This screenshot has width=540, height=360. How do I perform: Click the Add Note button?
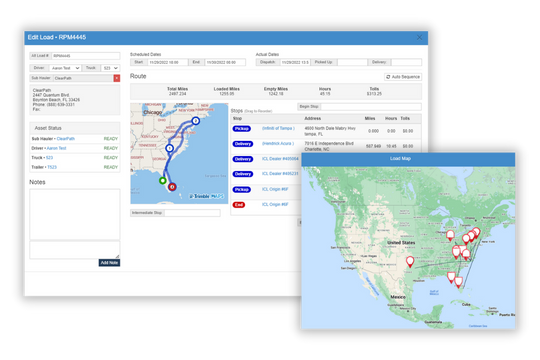109,263
